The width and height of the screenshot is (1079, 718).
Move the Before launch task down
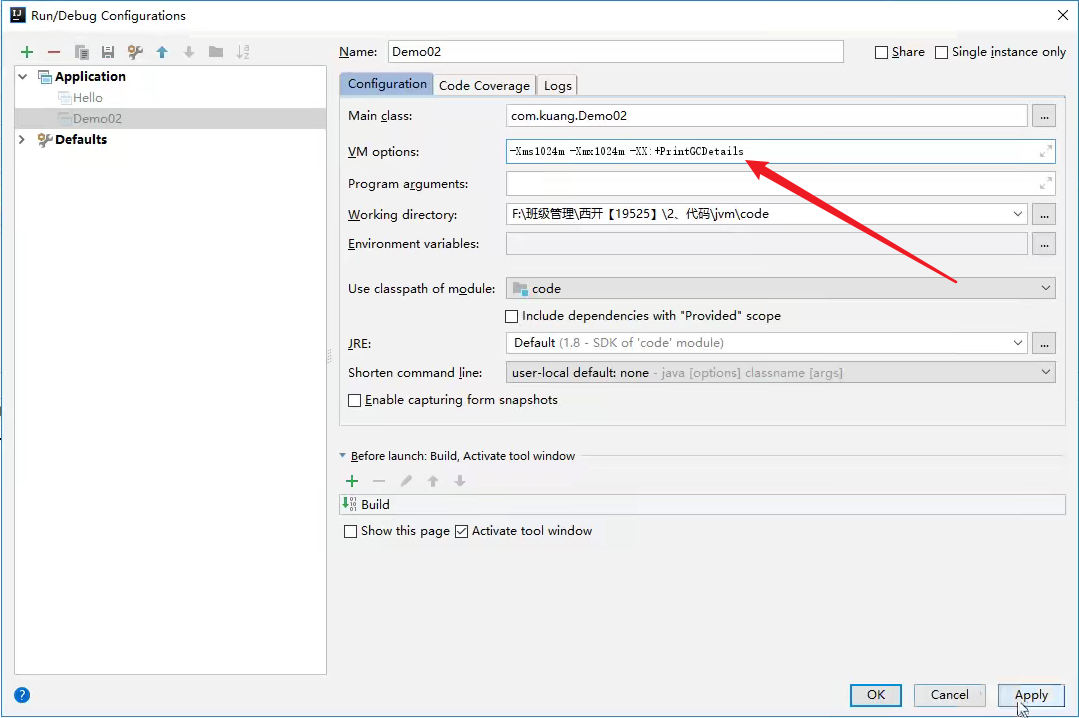coord(460,481)
